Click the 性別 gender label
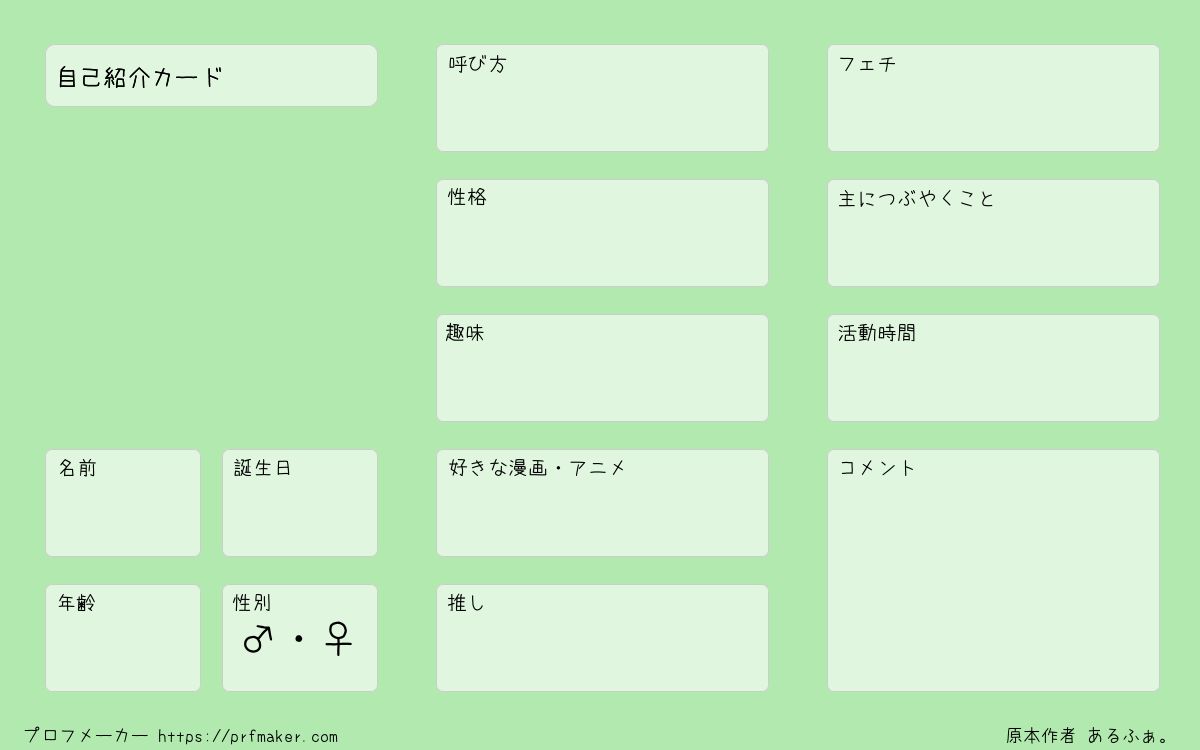 [252, 603]
